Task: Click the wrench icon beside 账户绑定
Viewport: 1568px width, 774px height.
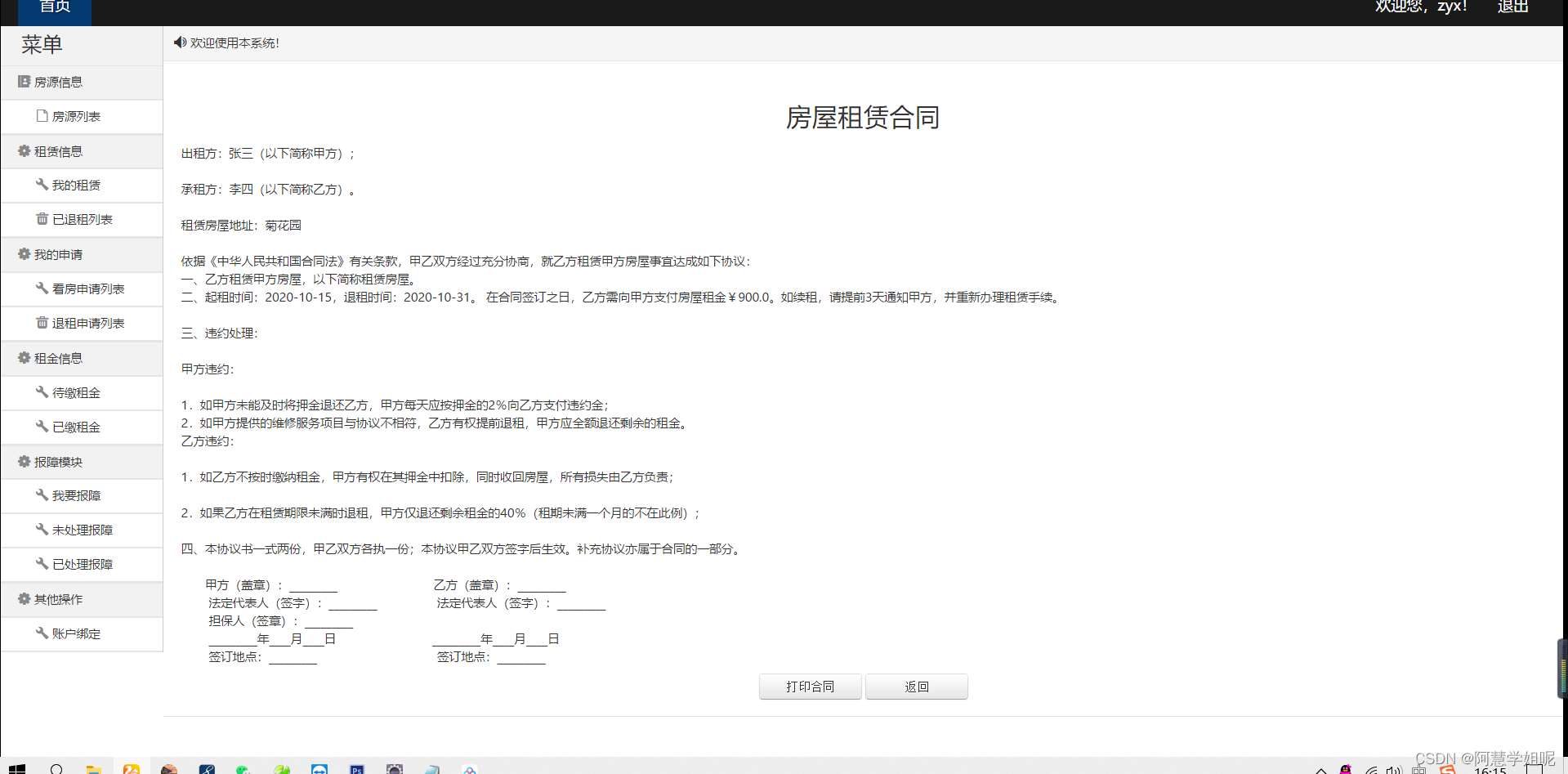Action: (42, 633)
